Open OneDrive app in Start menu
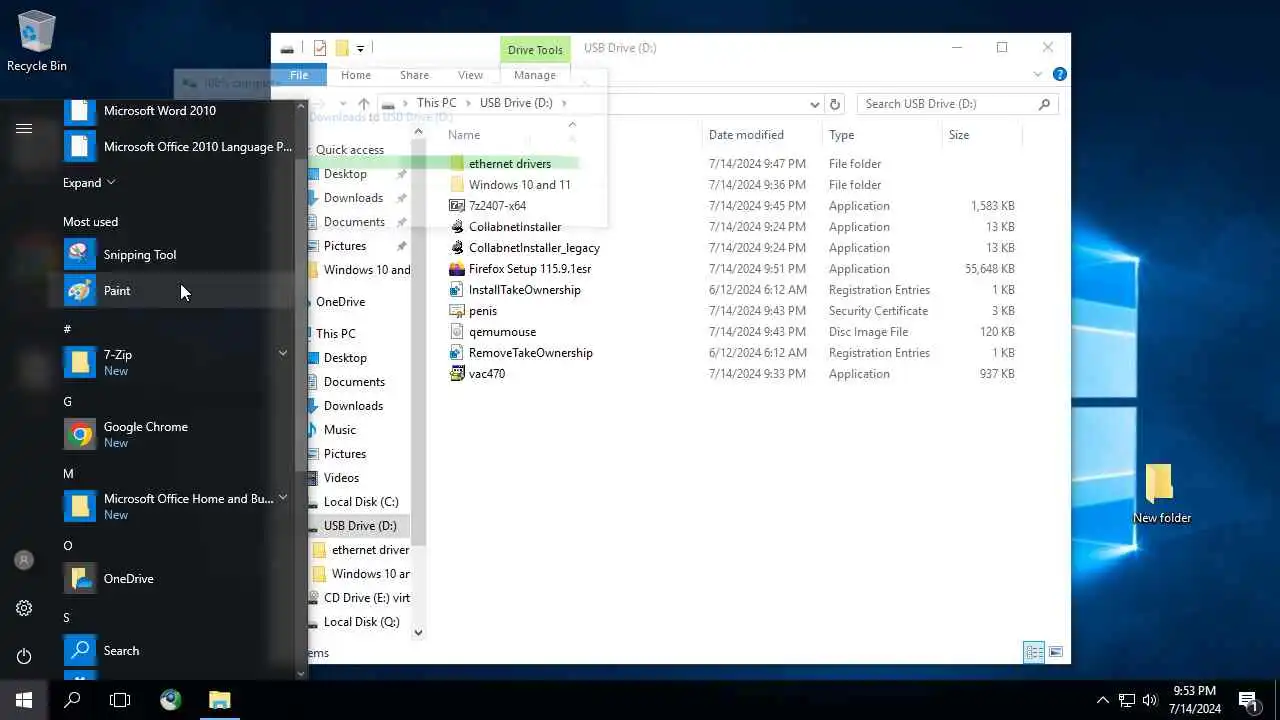The width and height of the screenshot is (1280, 720). pyautogui.click(x=178, y=578)
